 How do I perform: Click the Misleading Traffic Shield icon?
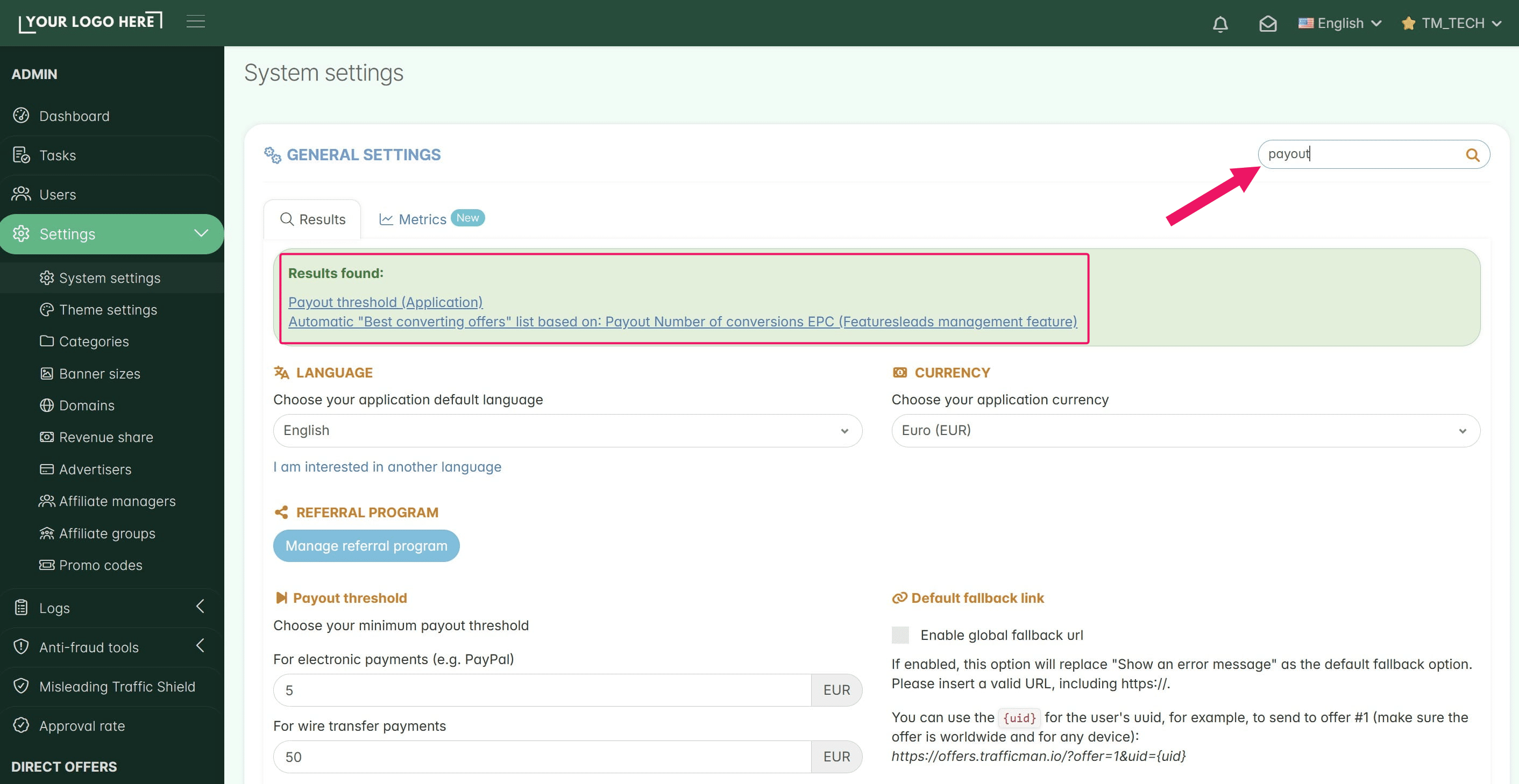click(x=21, y=686)
